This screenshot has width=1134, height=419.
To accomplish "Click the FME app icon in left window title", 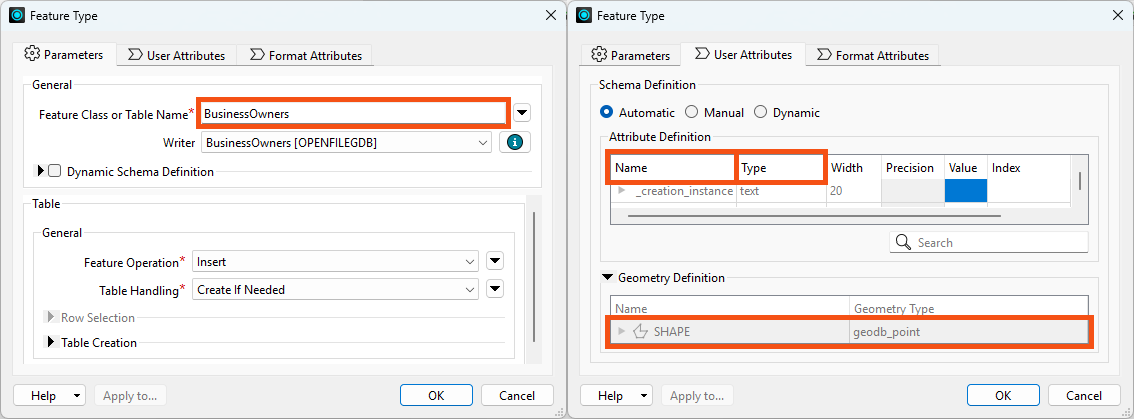I will (x=17, y=15).
